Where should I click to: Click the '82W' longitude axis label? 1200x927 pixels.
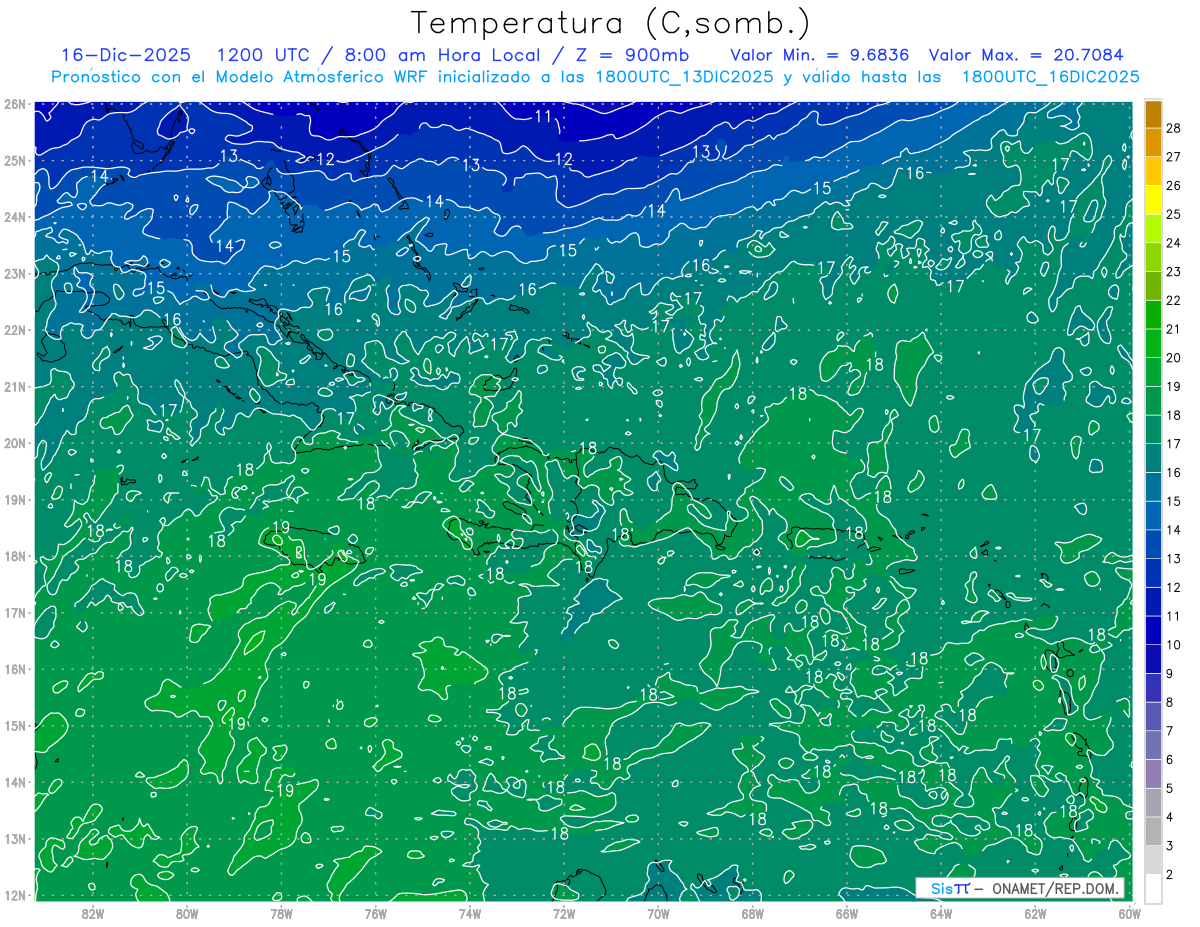pyautogui.click(x=93, y=914)
